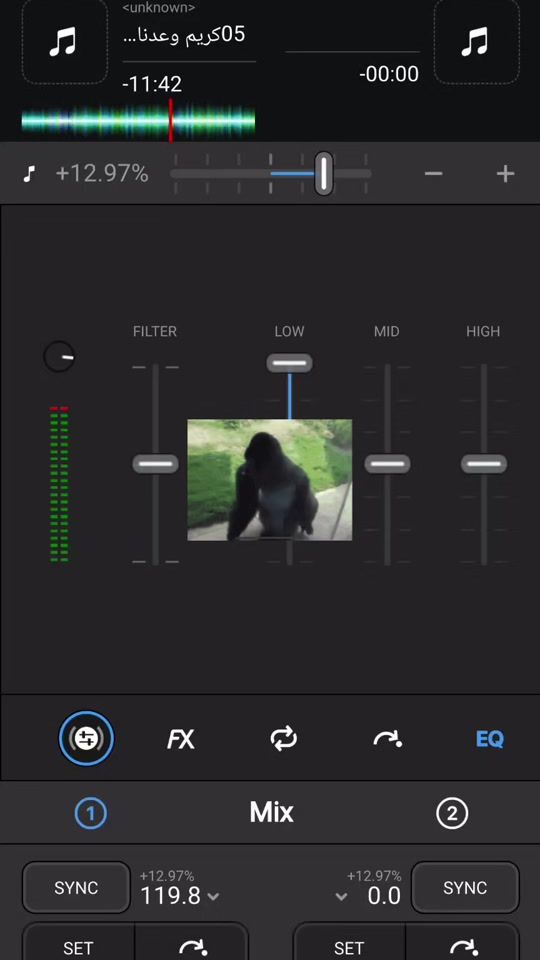Viewport: 540px width, 960px height.
Task: Click the gorilla video thumbnail
Action: pyautogui.click(x=269, y=480)
